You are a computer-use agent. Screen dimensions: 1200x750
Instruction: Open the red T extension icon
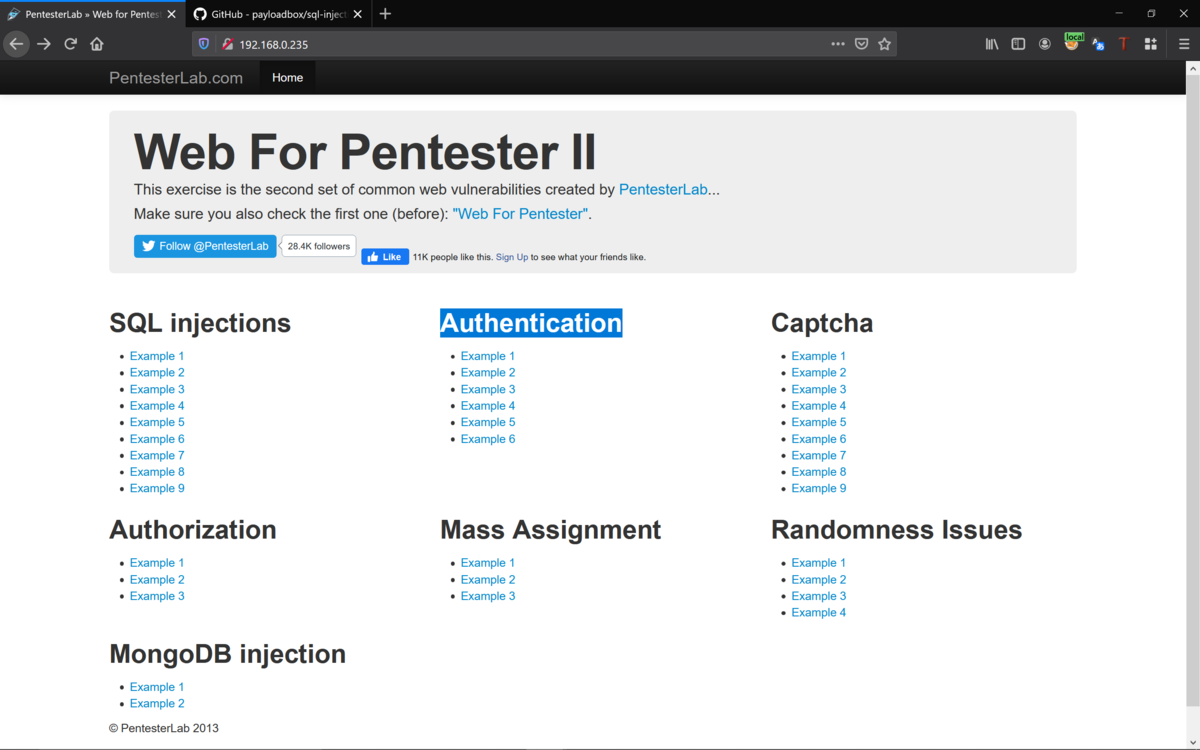coord(1123,44)
